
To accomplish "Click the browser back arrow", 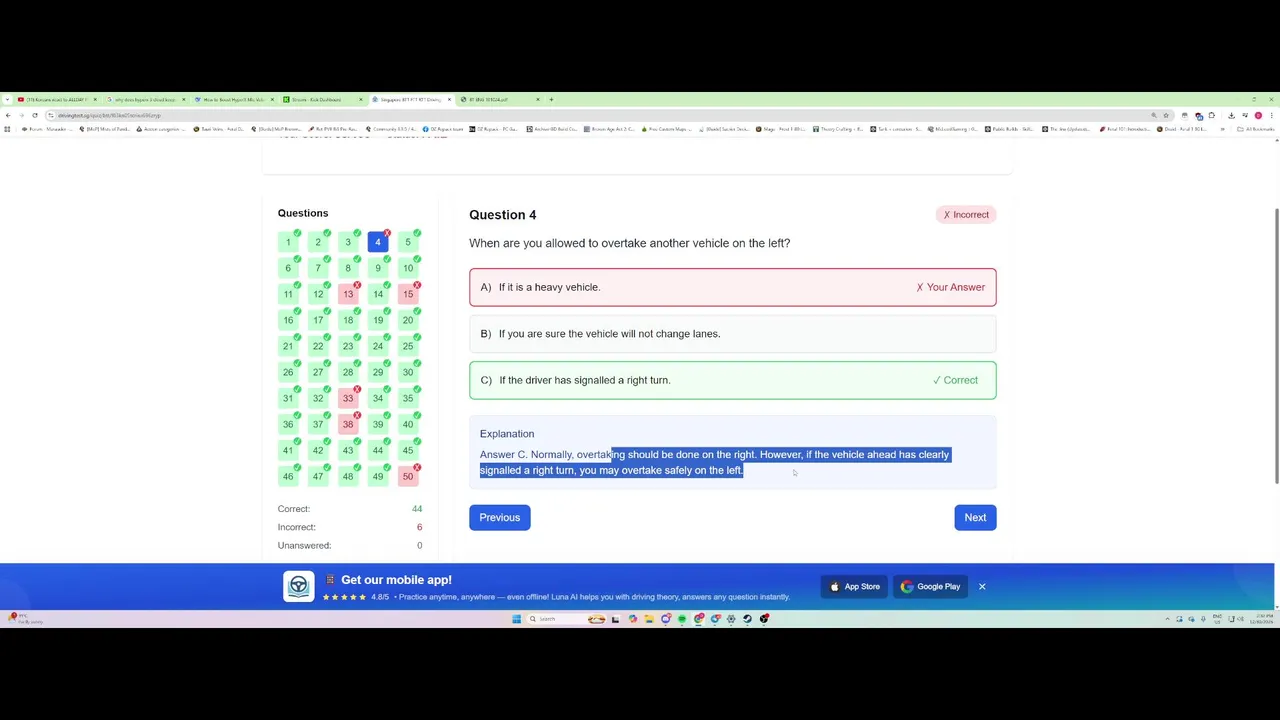I will pos(7,115).
